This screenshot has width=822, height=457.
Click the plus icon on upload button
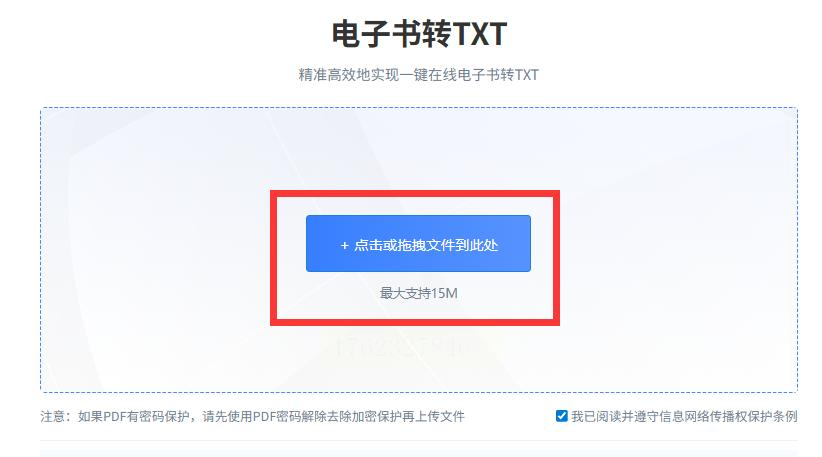pyautogui.click(x=344, y=245)
